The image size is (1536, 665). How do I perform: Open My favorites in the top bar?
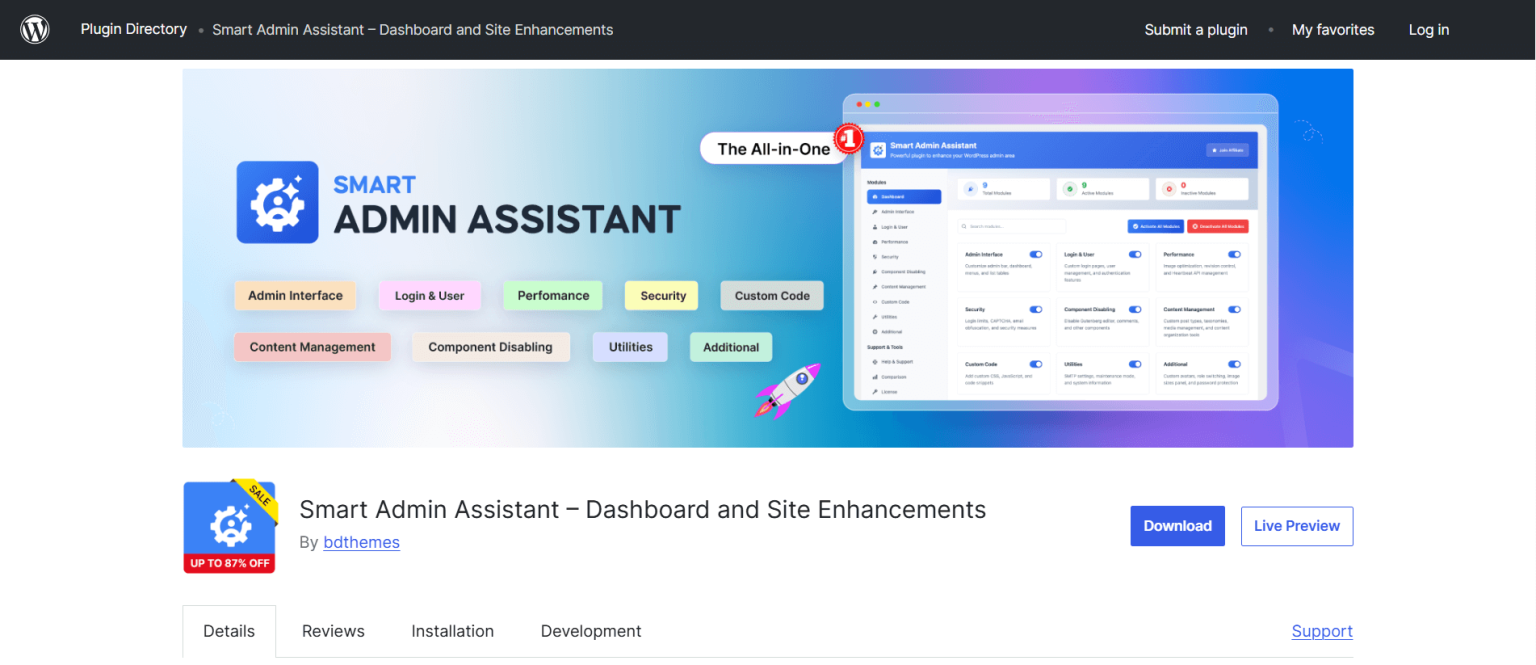1333,30
